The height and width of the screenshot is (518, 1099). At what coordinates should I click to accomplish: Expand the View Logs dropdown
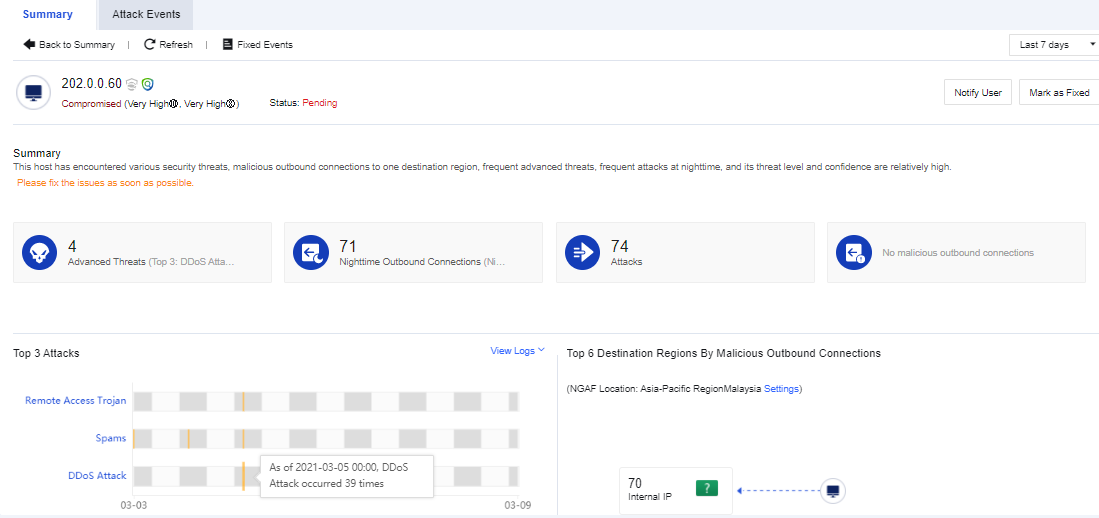(517, 351)
